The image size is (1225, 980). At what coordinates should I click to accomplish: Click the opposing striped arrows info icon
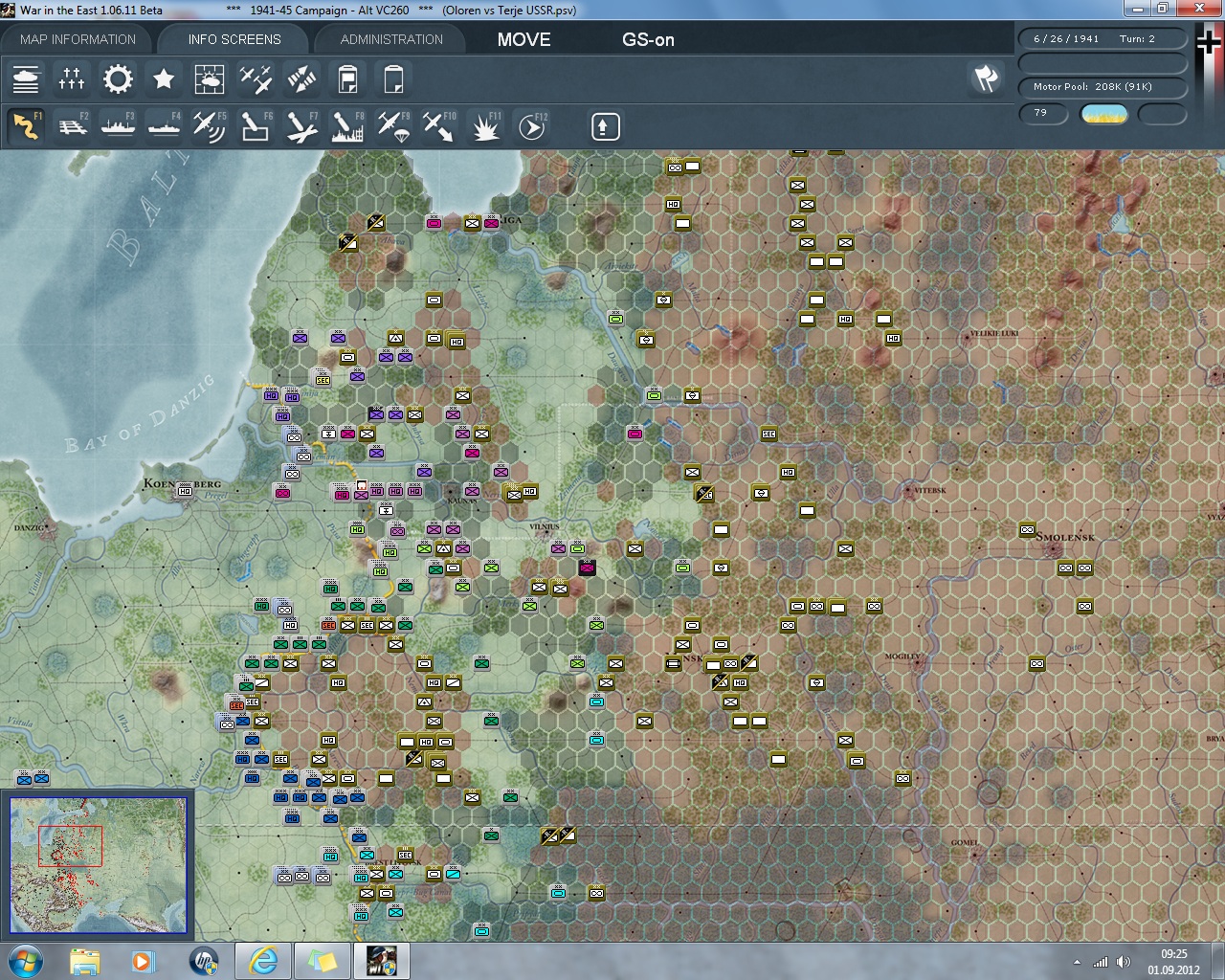(301, 78)
